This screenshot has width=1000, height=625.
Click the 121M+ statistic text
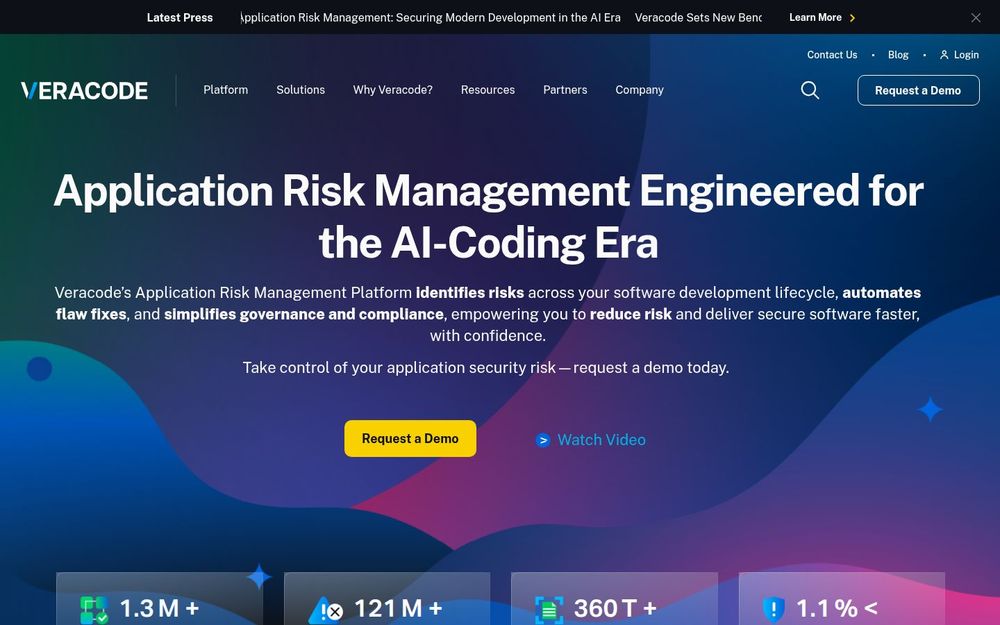click(398, 608)
